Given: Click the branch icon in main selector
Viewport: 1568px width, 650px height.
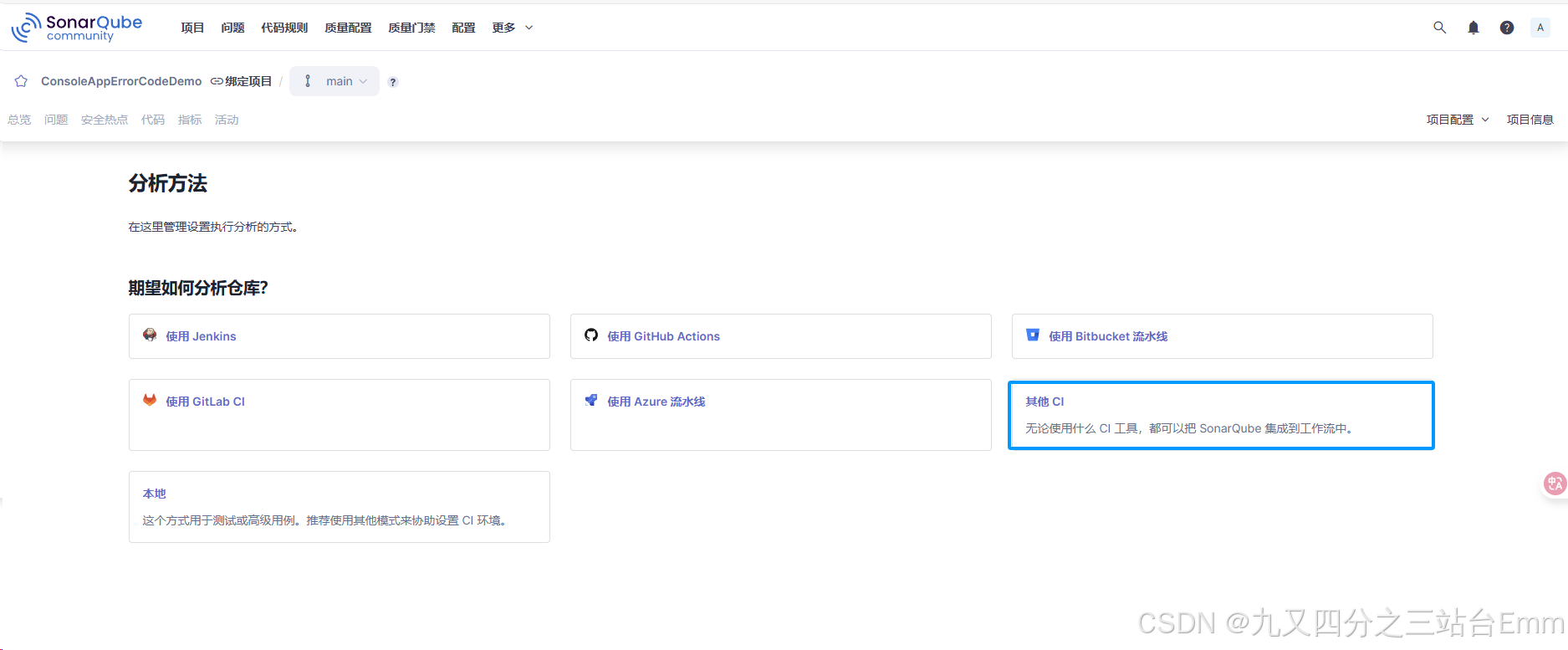Looking at the screenshot, I should (x=308, y=81).
